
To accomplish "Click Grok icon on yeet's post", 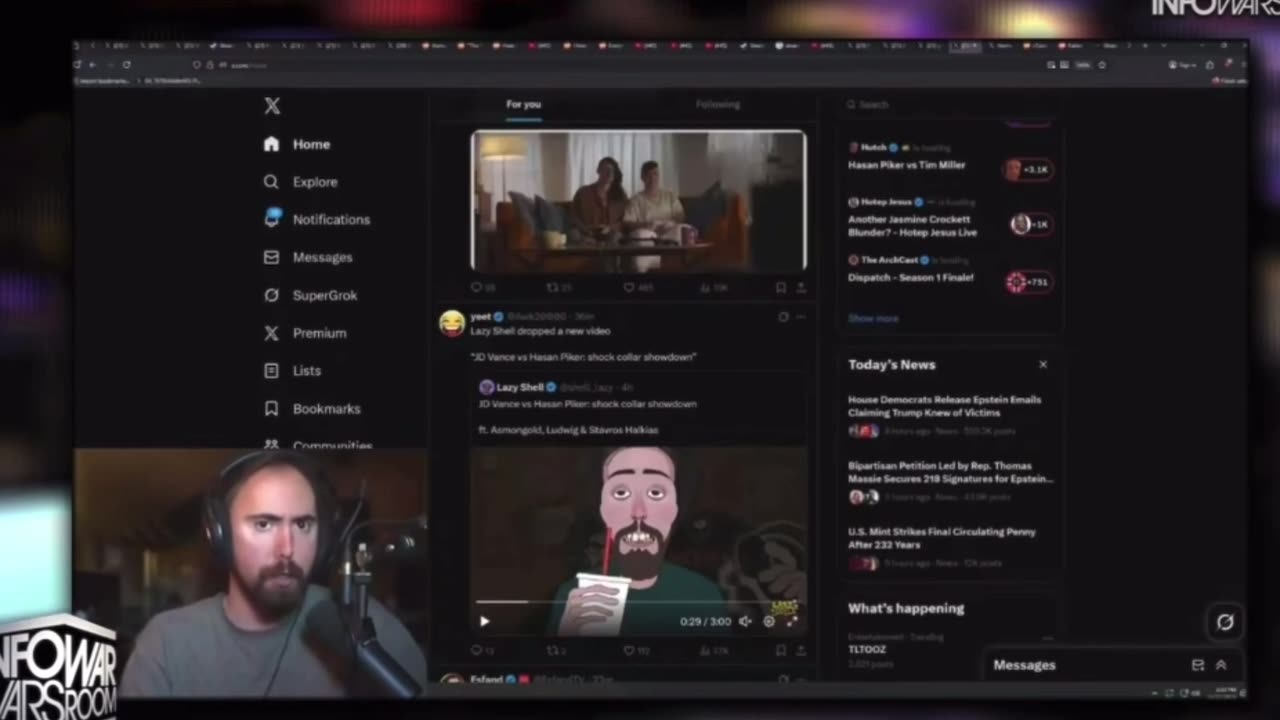I will pos(783,317).
